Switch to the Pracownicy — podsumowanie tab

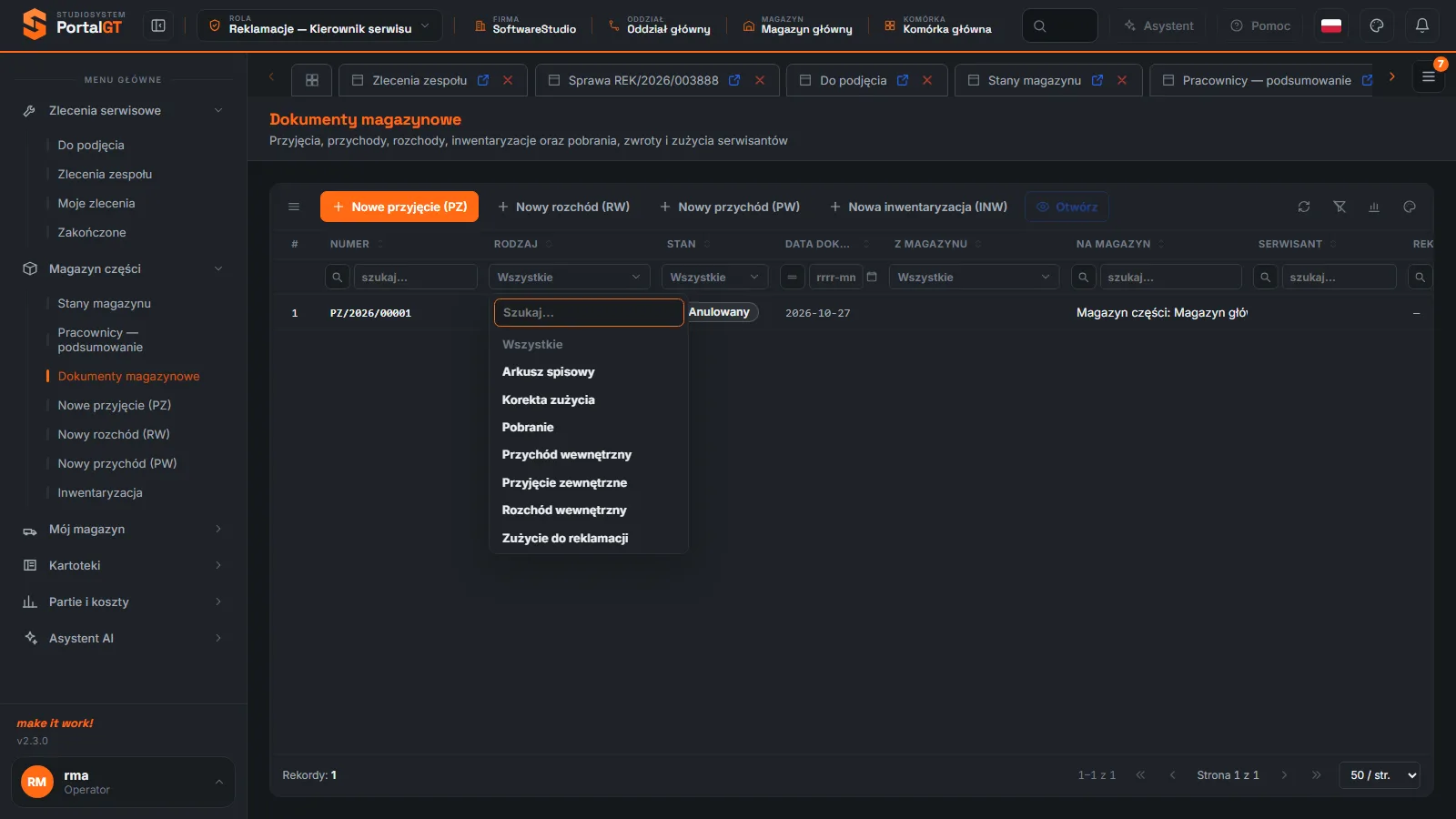pyautogui.click(x=1266, y=80)
